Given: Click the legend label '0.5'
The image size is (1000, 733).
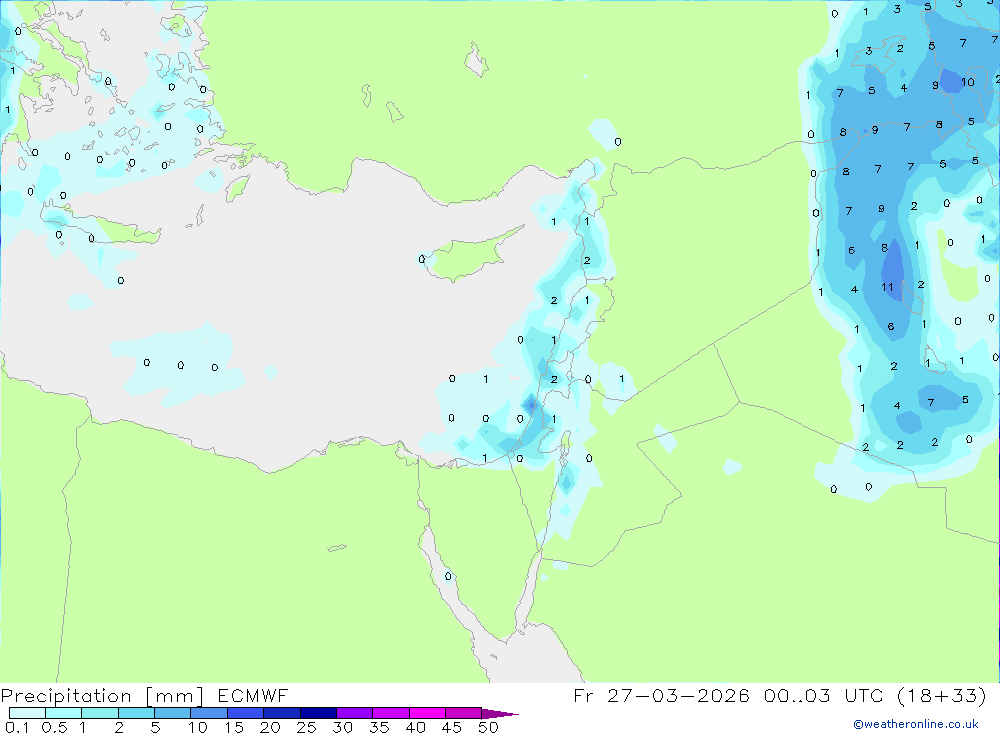Looking at the screenshot, I should (x=54, y=727).
